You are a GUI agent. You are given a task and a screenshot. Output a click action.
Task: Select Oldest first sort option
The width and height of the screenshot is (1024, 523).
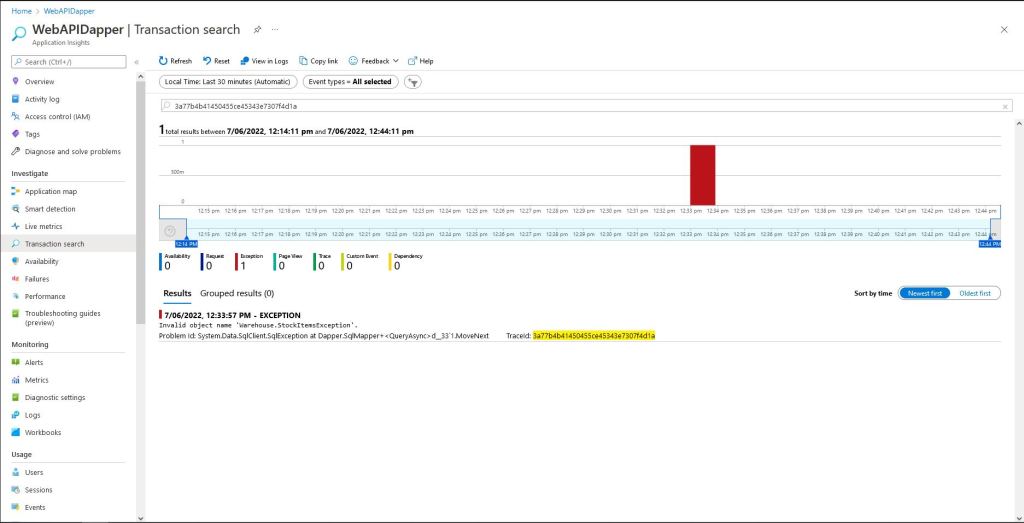975,293
